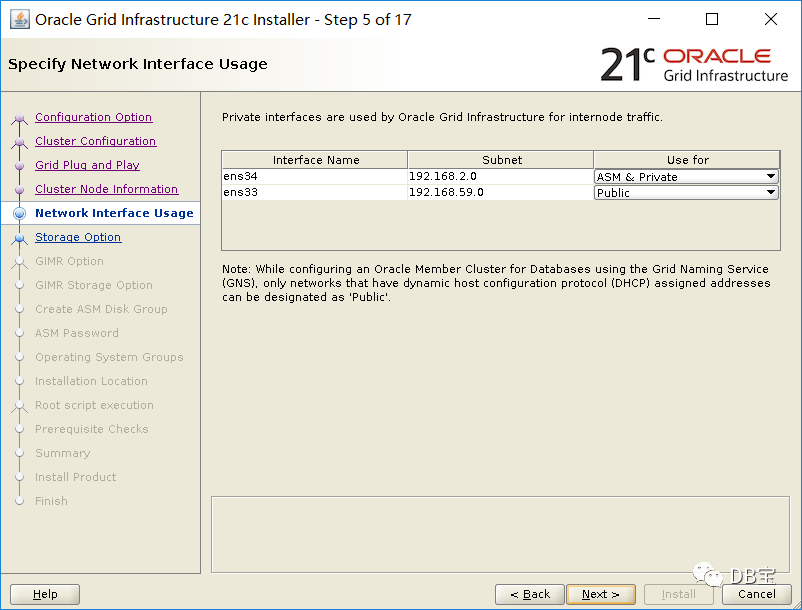
Task: Click the Back button
Action: click(530, 594)
